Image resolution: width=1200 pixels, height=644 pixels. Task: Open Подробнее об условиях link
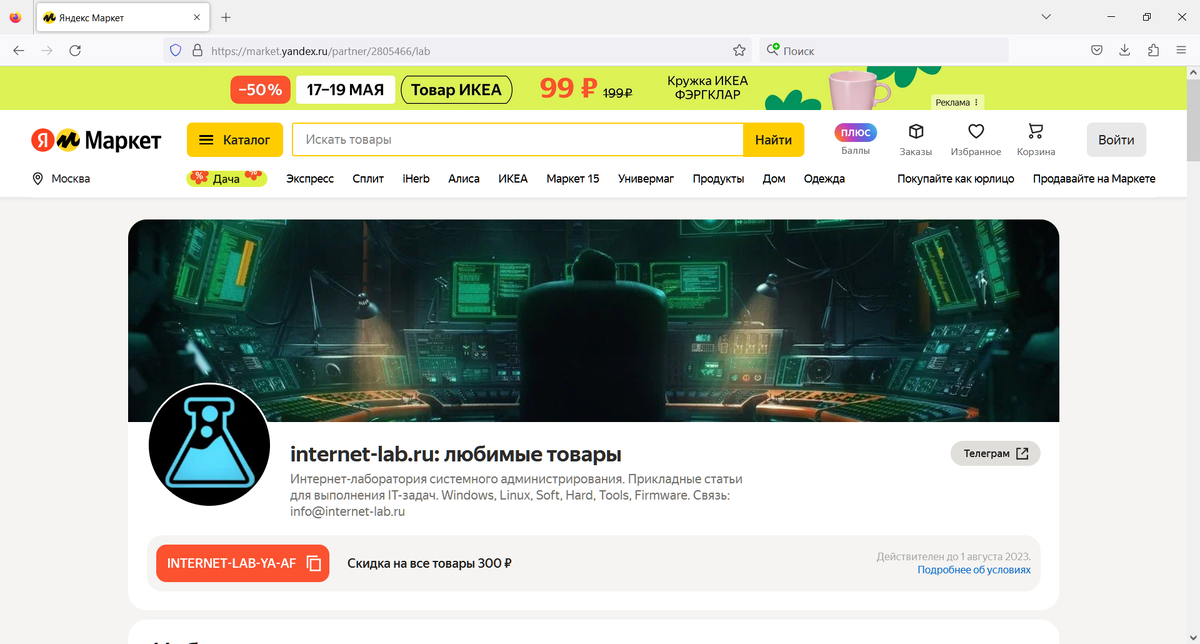click(x=974, y=570)
